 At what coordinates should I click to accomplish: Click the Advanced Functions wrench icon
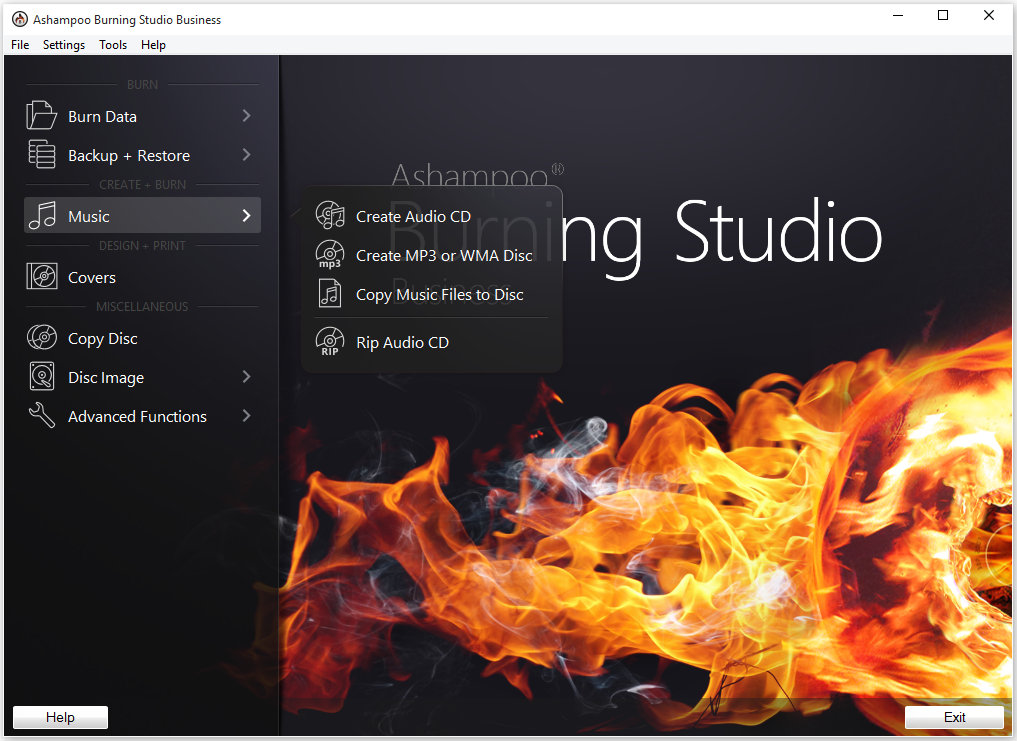point(42,415)
